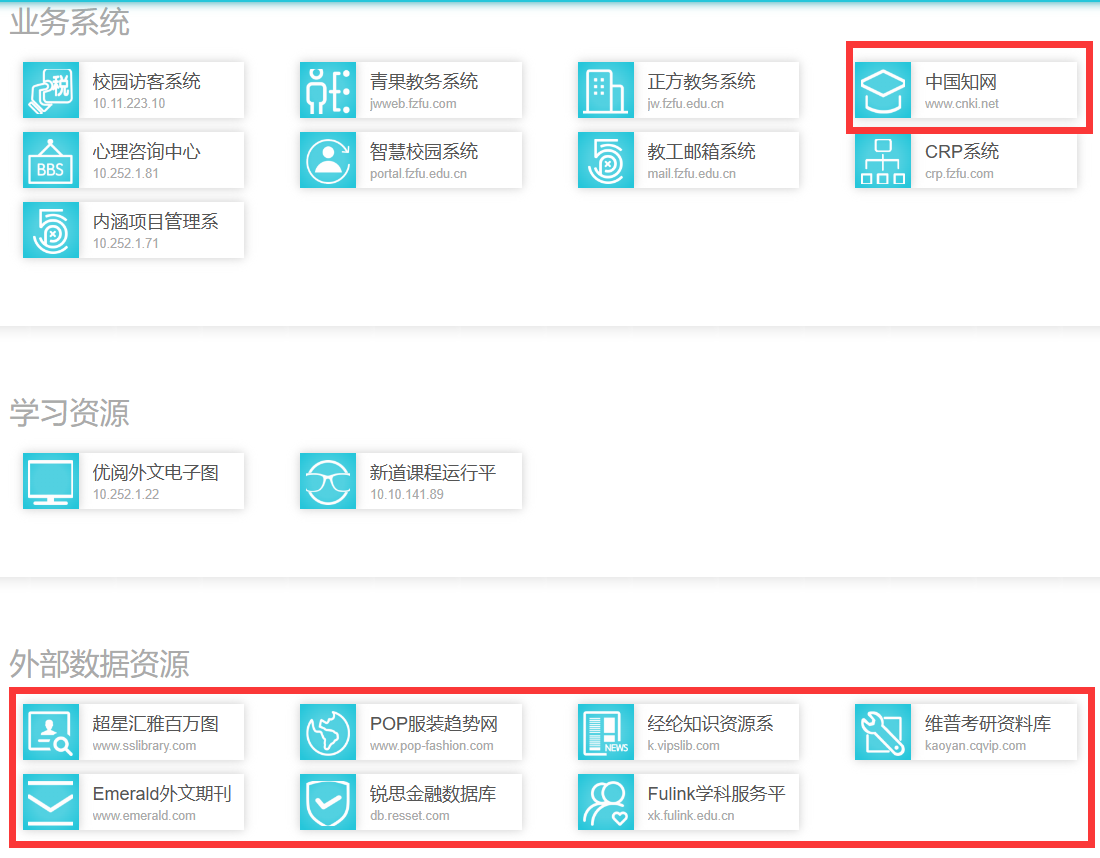Viewport: 1100px width, 858px height.
Task: Open Emerald外文期刊 title link
Action: [162, 793]
